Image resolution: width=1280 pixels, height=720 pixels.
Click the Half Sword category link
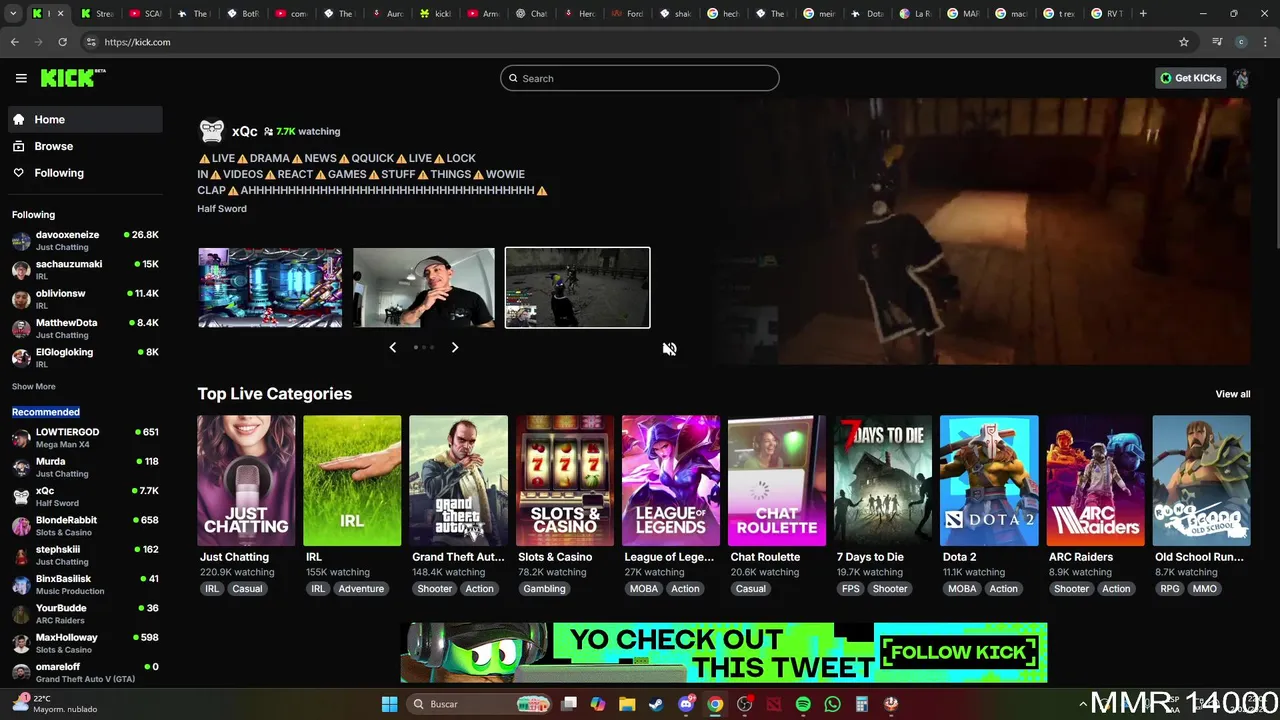(222, 209)
